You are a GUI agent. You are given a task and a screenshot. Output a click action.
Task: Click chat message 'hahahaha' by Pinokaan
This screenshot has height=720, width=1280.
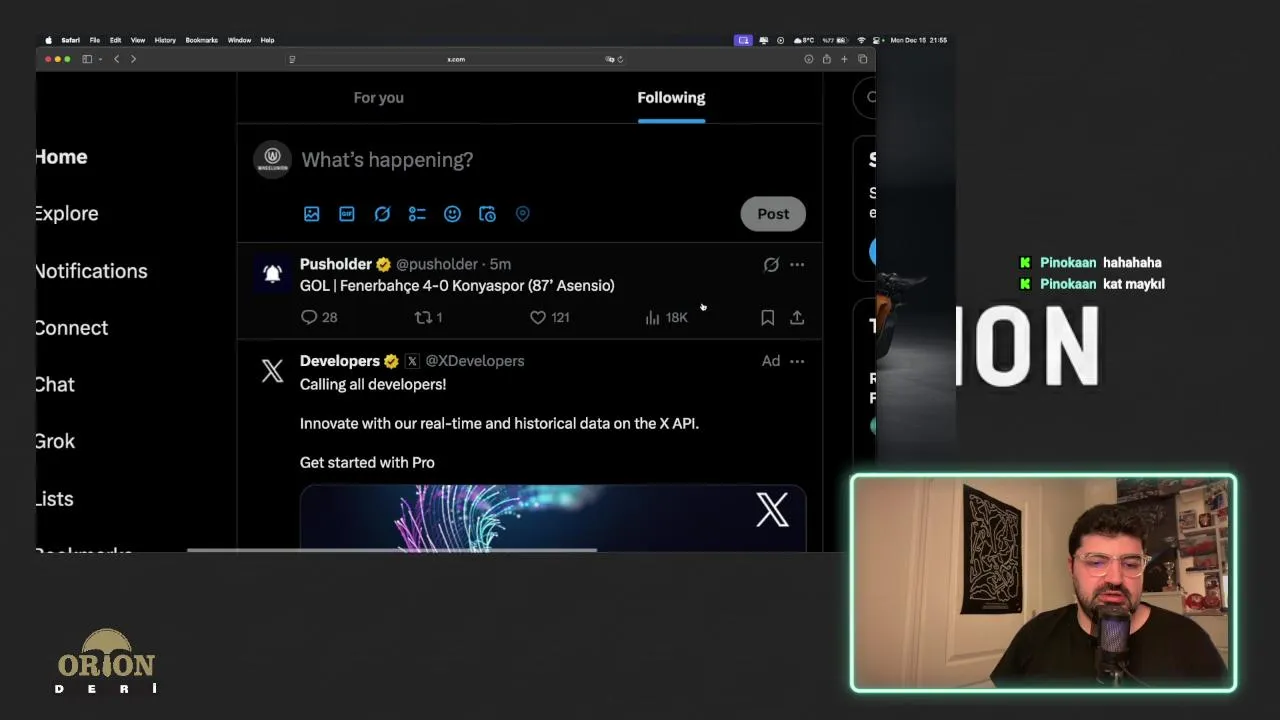(1132, 263)
